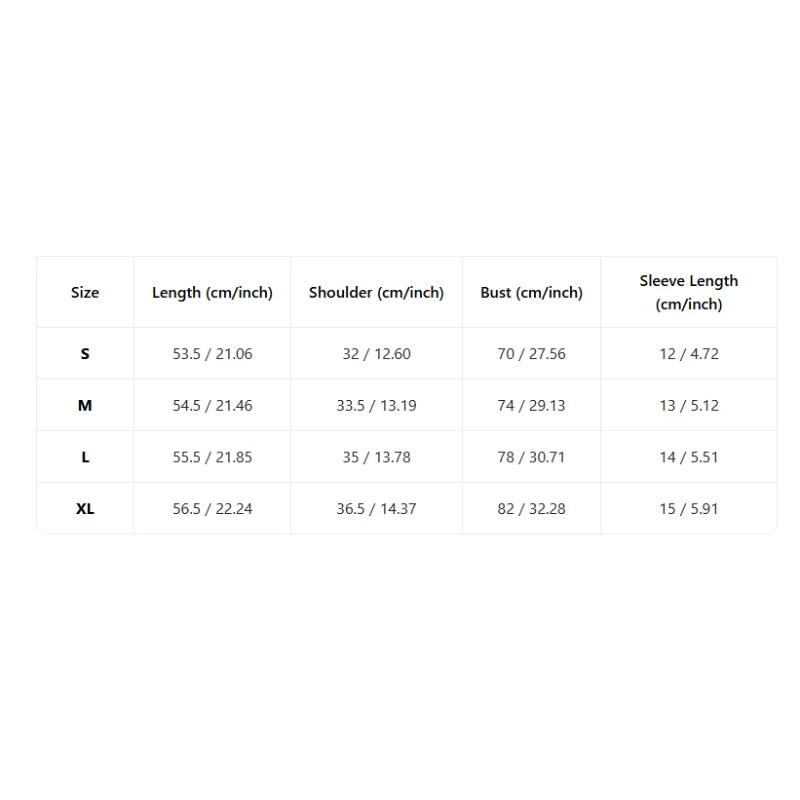Select the S size row label
Image resolution: width=800 pixels, height=800 pixels.
(x=85, y=354)
